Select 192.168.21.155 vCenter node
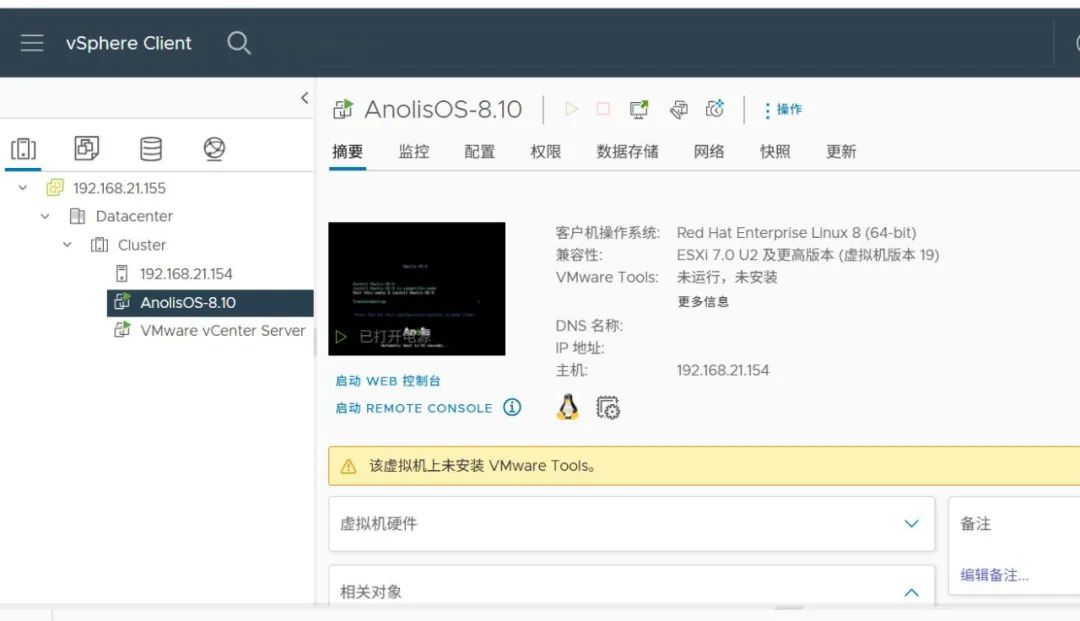The height and width of the screenshot is (621, 1080). [119, 188]
